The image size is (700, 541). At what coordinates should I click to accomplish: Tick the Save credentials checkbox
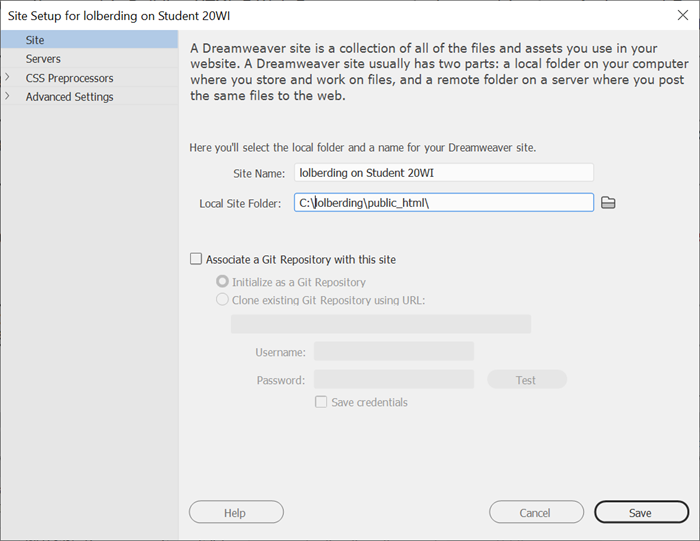coord(321,402)
